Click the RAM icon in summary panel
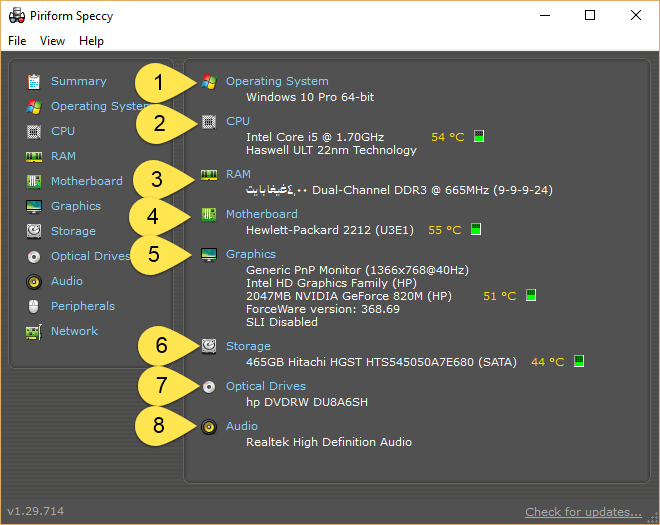 coord(209,175)
